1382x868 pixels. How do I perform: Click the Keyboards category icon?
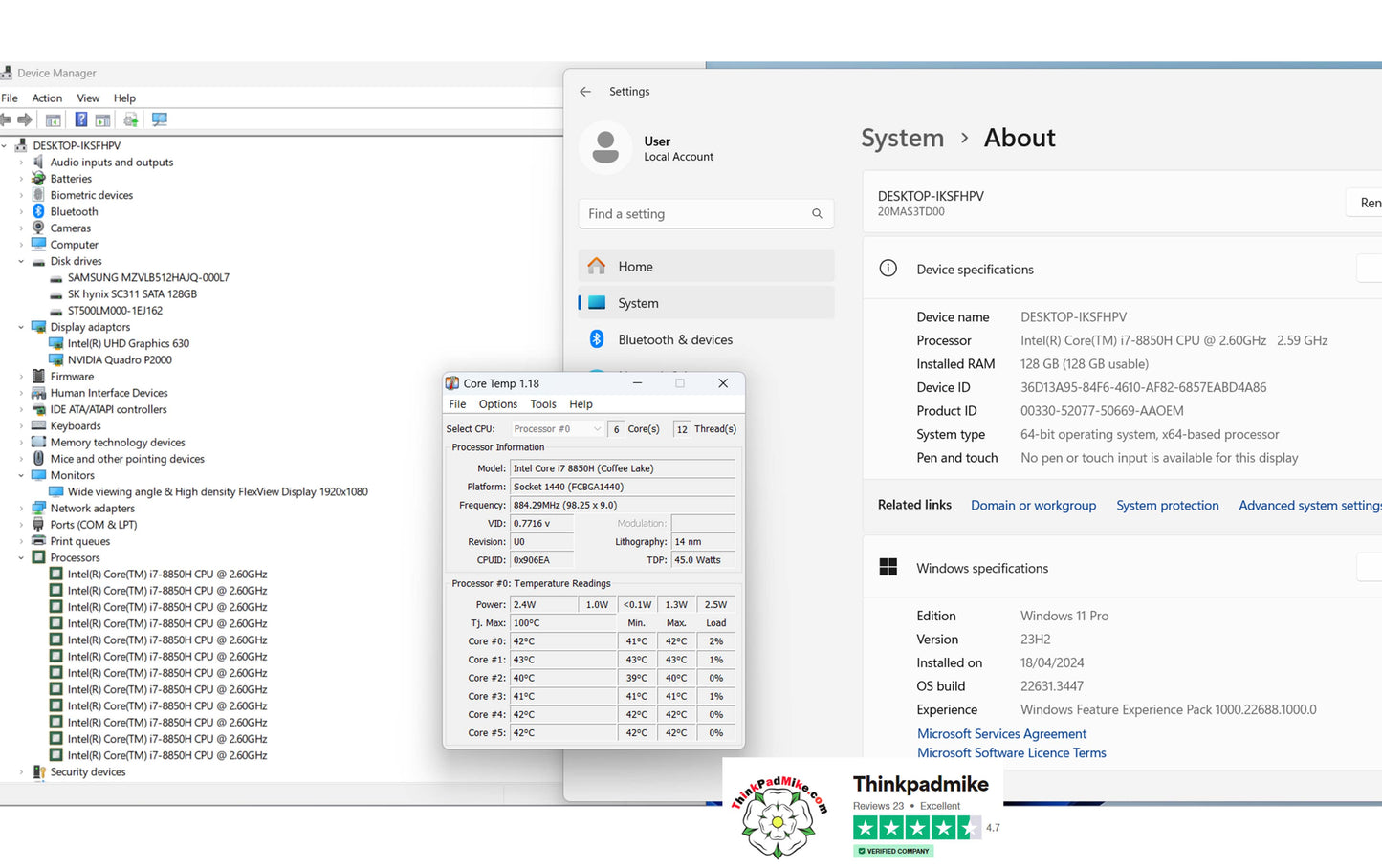coord(39,425)
